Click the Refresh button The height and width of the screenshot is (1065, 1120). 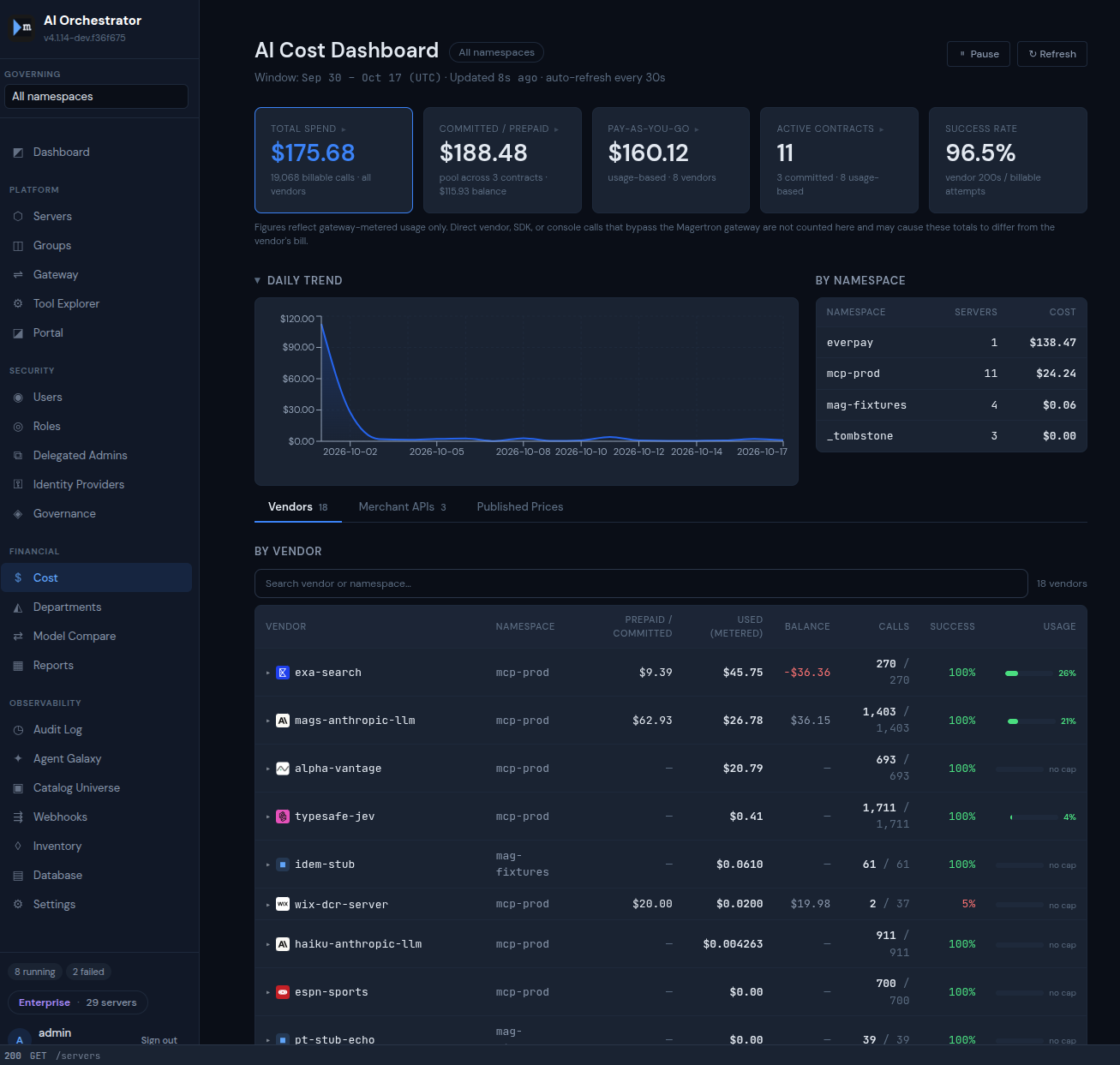1052,54
